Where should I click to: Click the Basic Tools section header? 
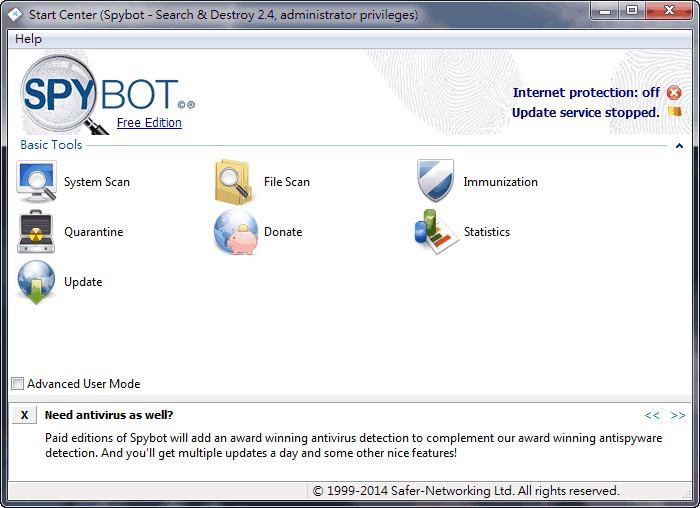[51, 145]
